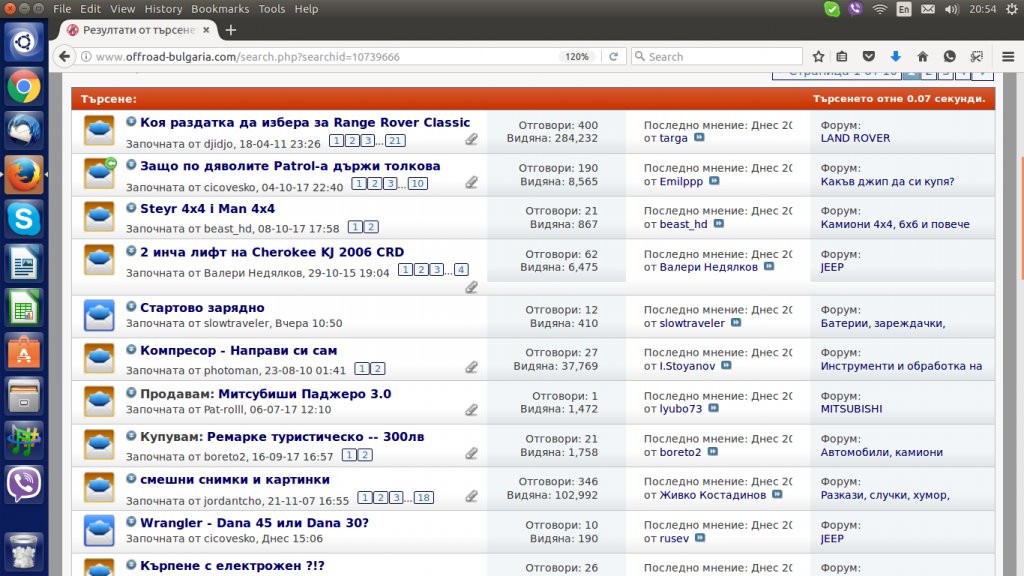This screenshot has width=1024, height=576.
Task: Open the File menu
Action: pyautogui.click(x=62, y=9)
